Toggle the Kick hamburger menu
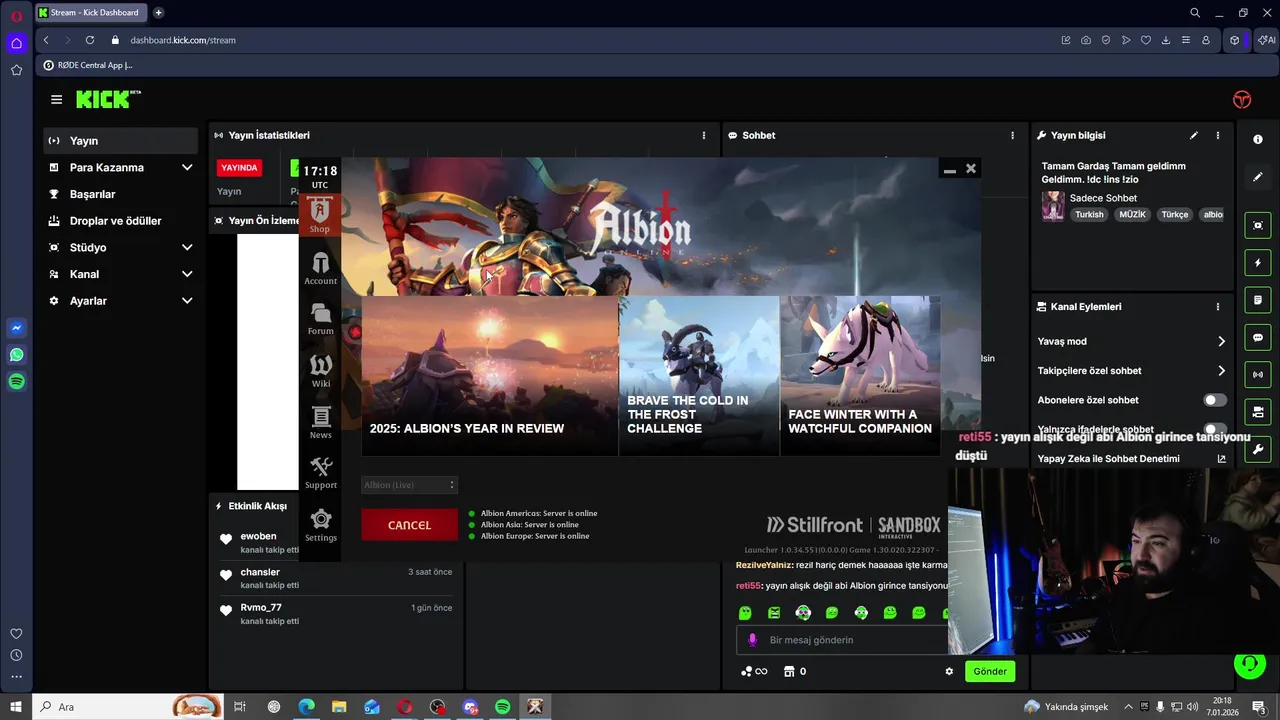Image resolution: width=1280 pixels, height=720 pixels. 56,99
